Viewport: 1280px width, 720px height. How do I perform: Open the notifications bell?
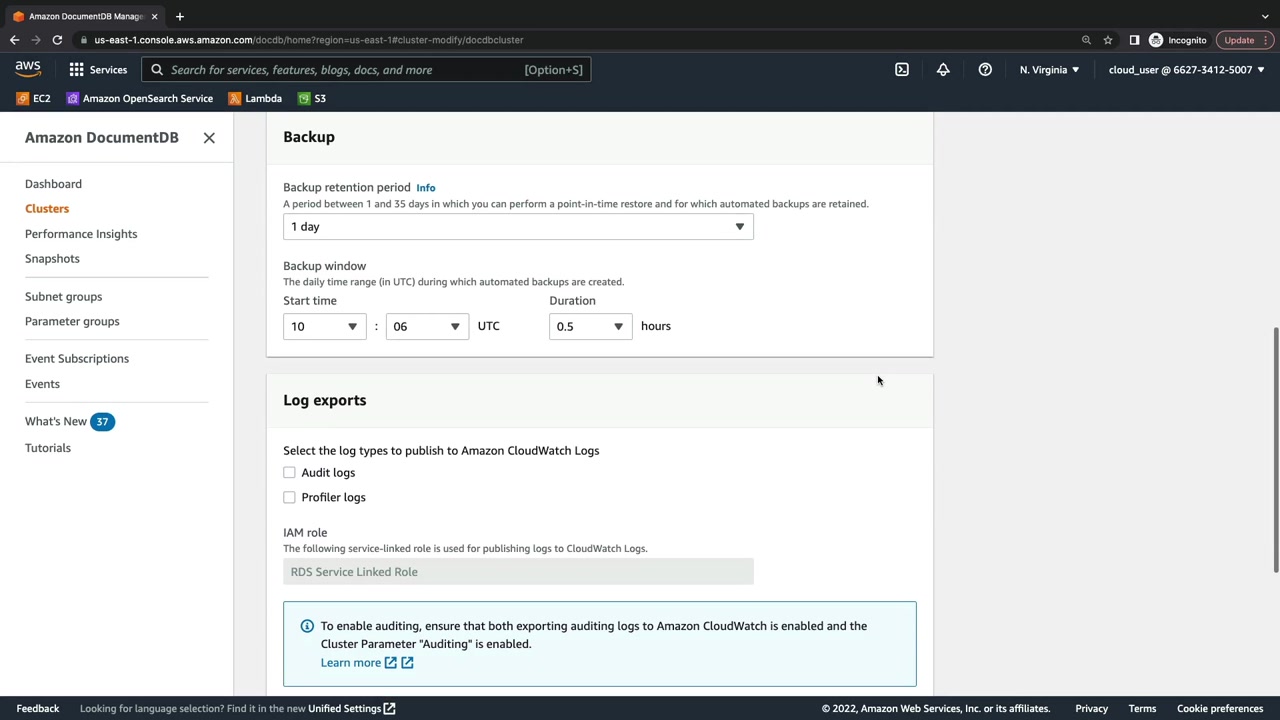pyautogui.click(x=943, y=70)
